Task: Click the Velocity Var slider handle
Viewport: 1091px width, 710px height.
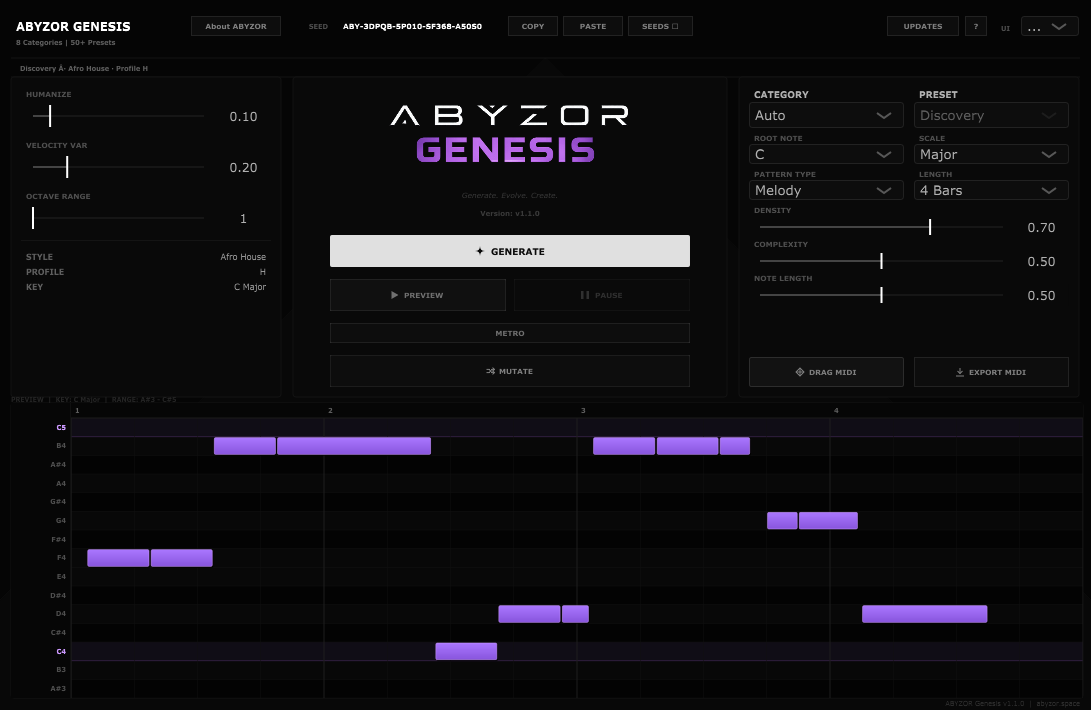Action: 67,167
